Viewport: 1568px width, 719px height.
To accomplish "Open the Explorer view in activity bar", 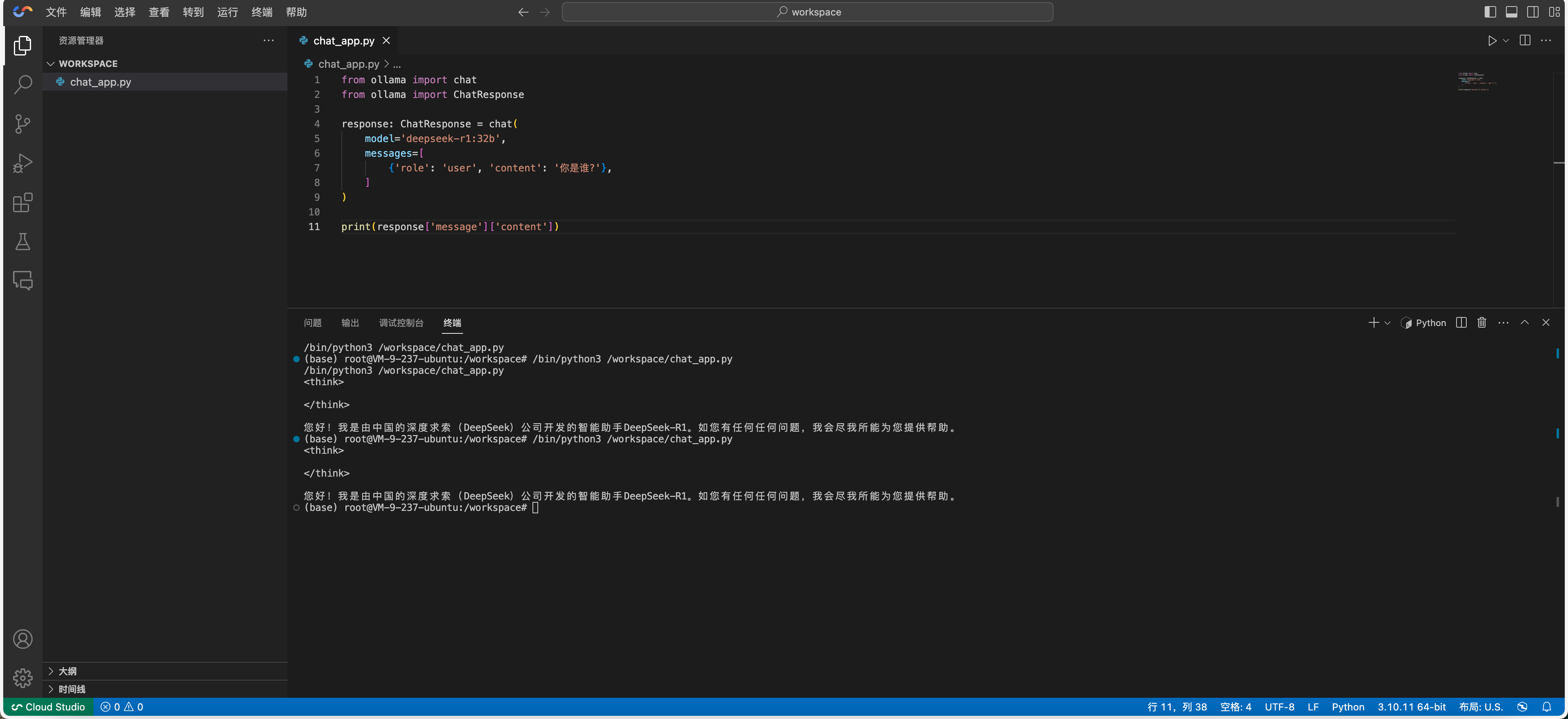I will point(22,46).
